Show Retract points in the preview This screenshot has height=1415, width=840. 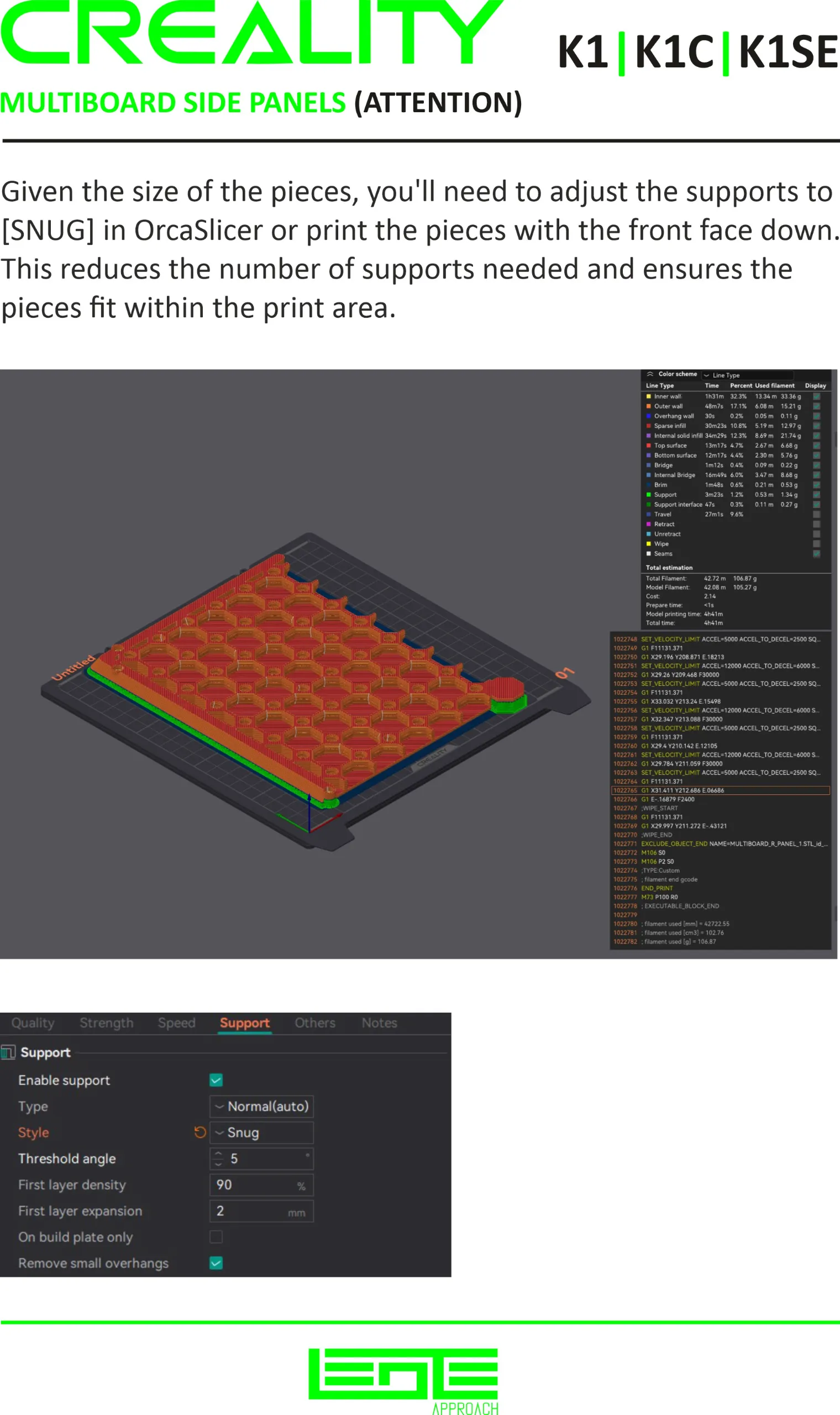(817, 524)
